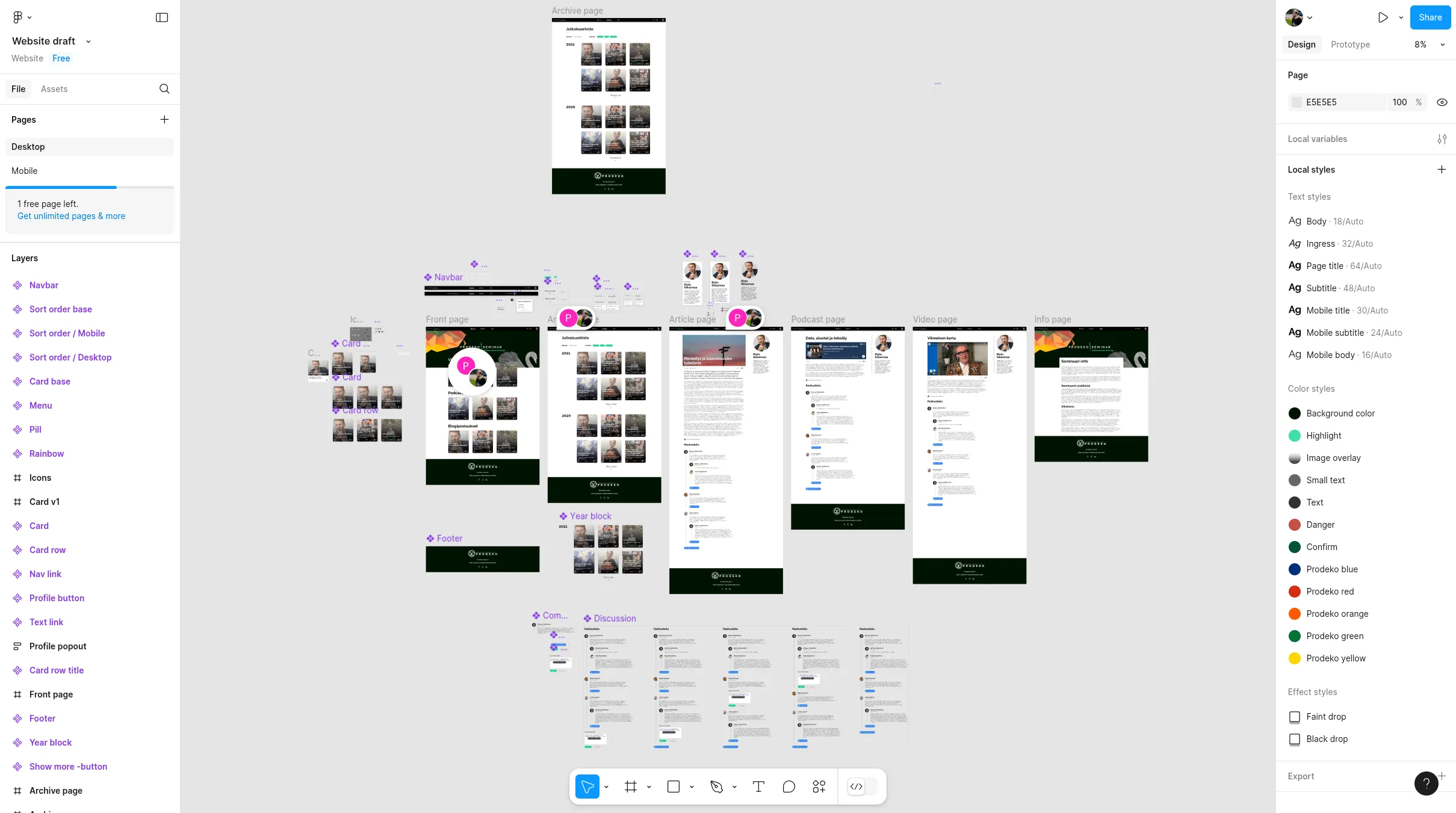
Task: Open the Website draft file name dropdown
Action: [88, 42]
